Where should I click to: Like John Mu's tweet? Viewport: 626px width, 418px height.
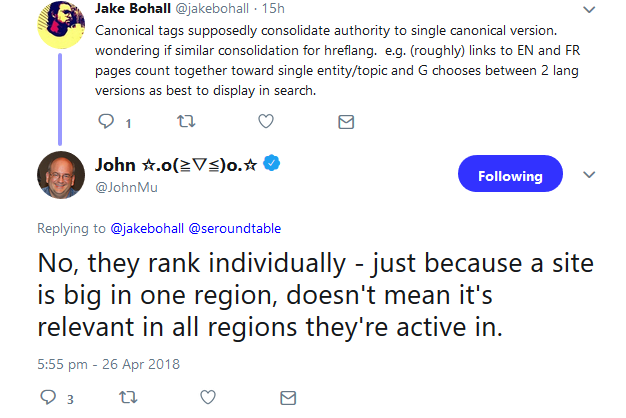(206, 398)
